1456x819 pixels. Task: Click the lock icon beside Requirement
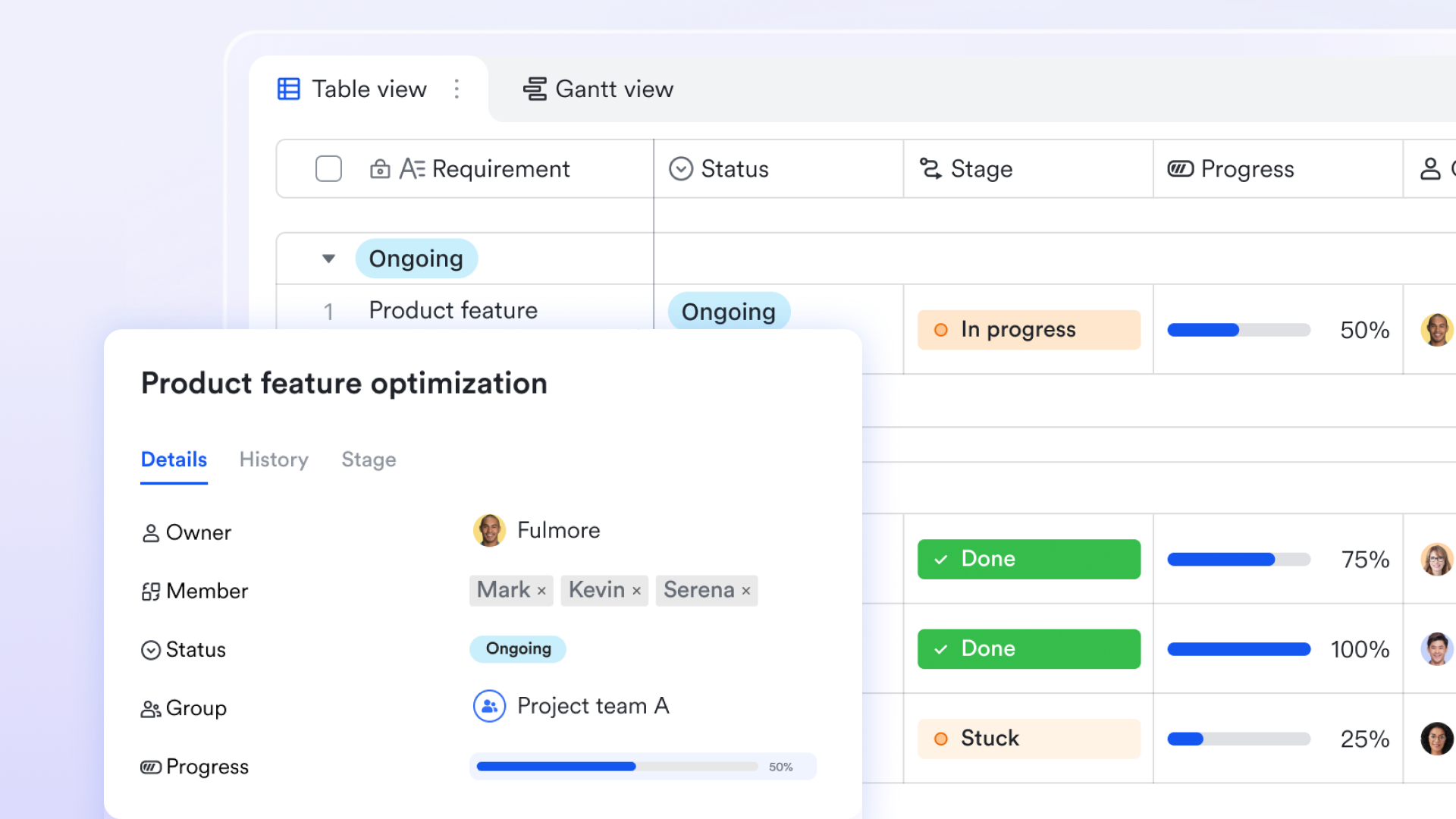tap(380, 169)
